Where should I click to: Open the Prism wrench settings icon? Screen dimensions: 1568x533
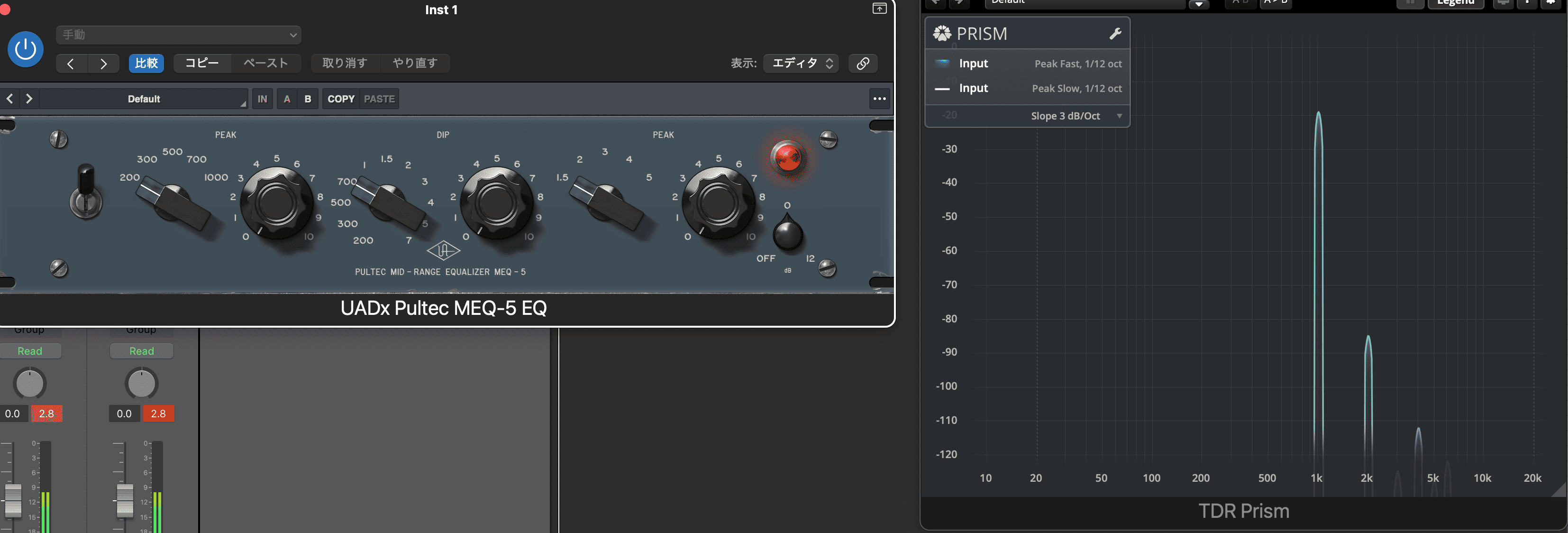pyautogui.click(x=1115, y=34)
